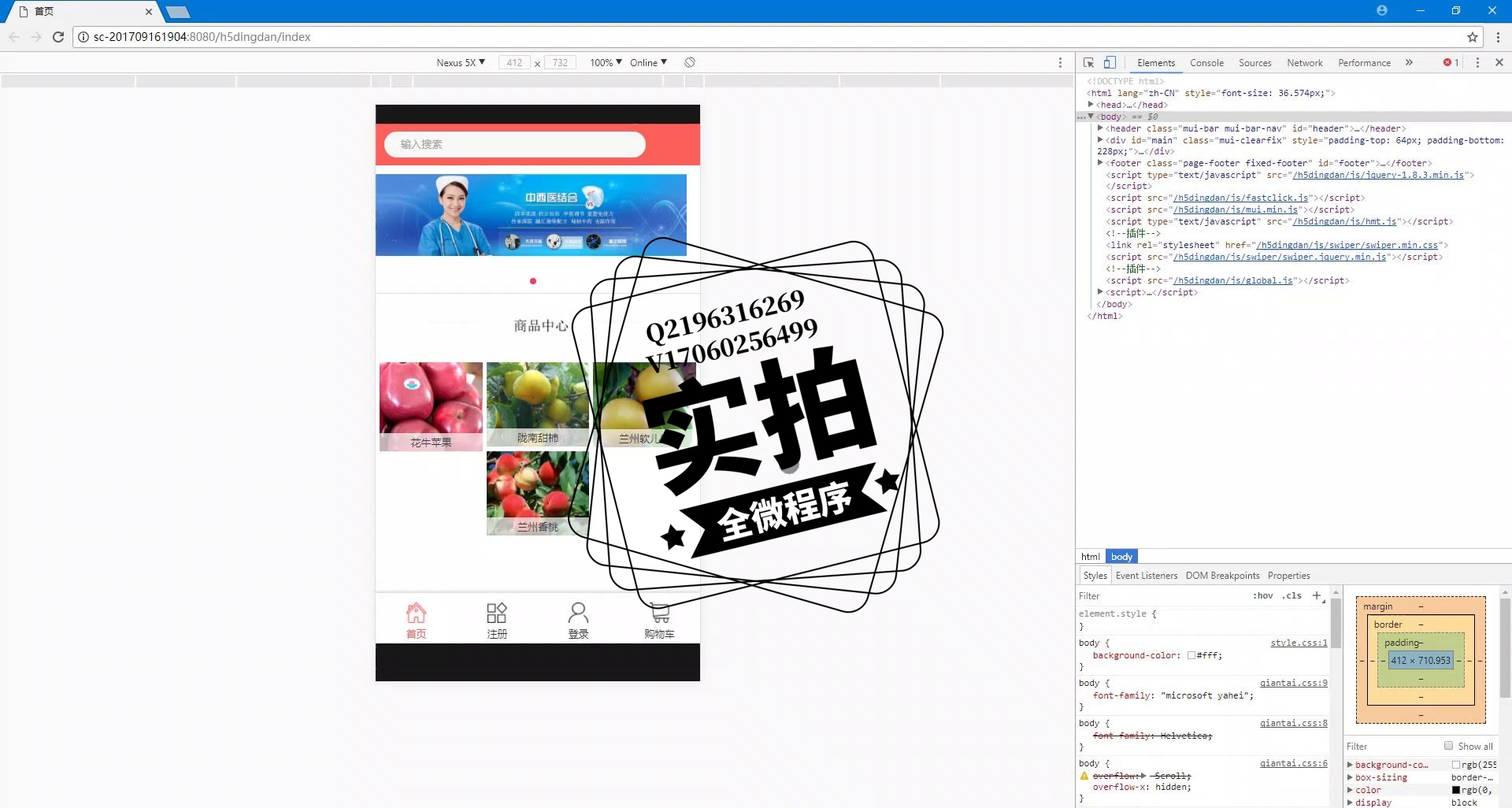Open the fastclick.js script link
The width and height of the screenshot is (1512, 808).
1240,198
